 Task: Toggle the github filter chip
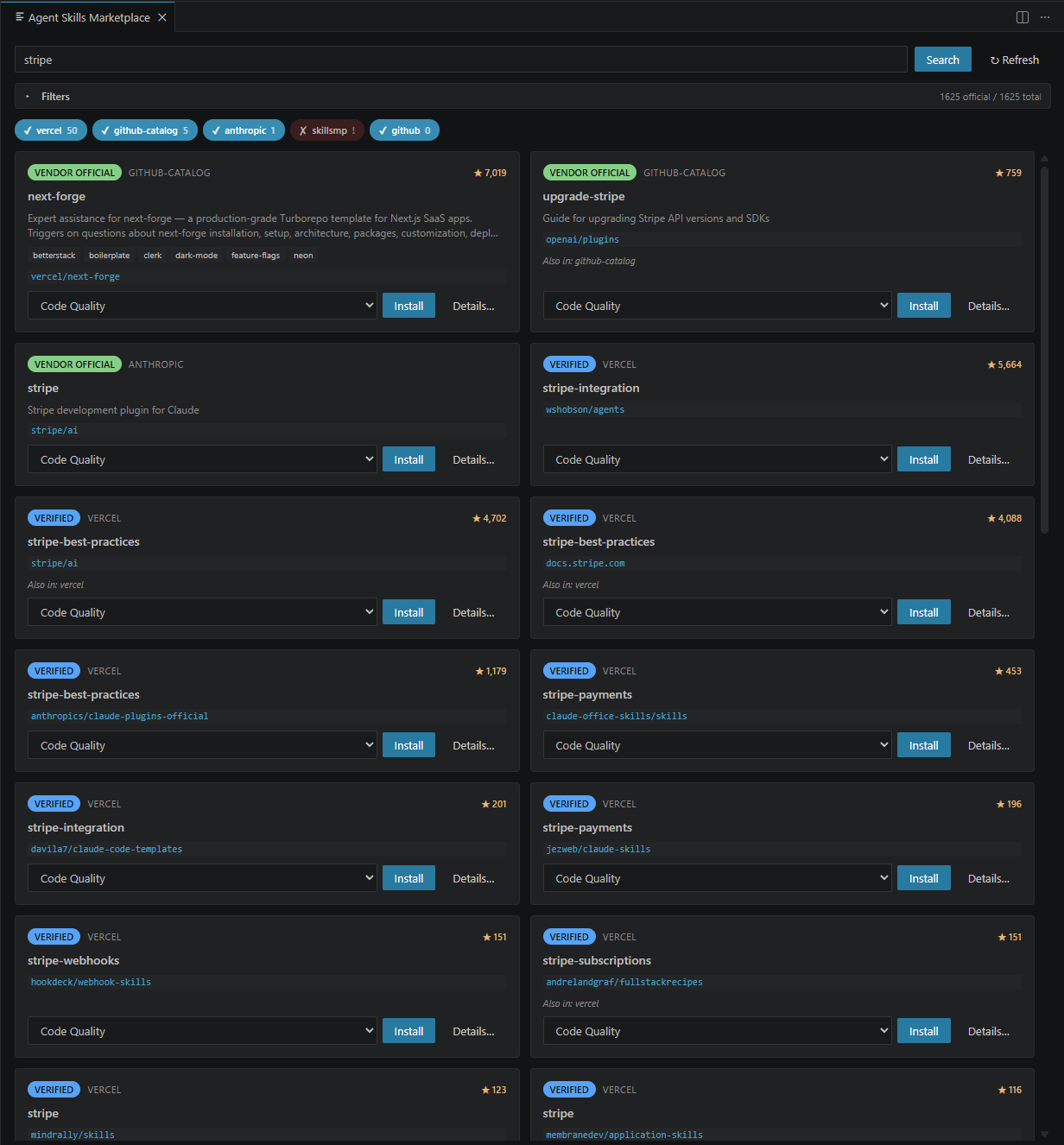tap(404, 130)
